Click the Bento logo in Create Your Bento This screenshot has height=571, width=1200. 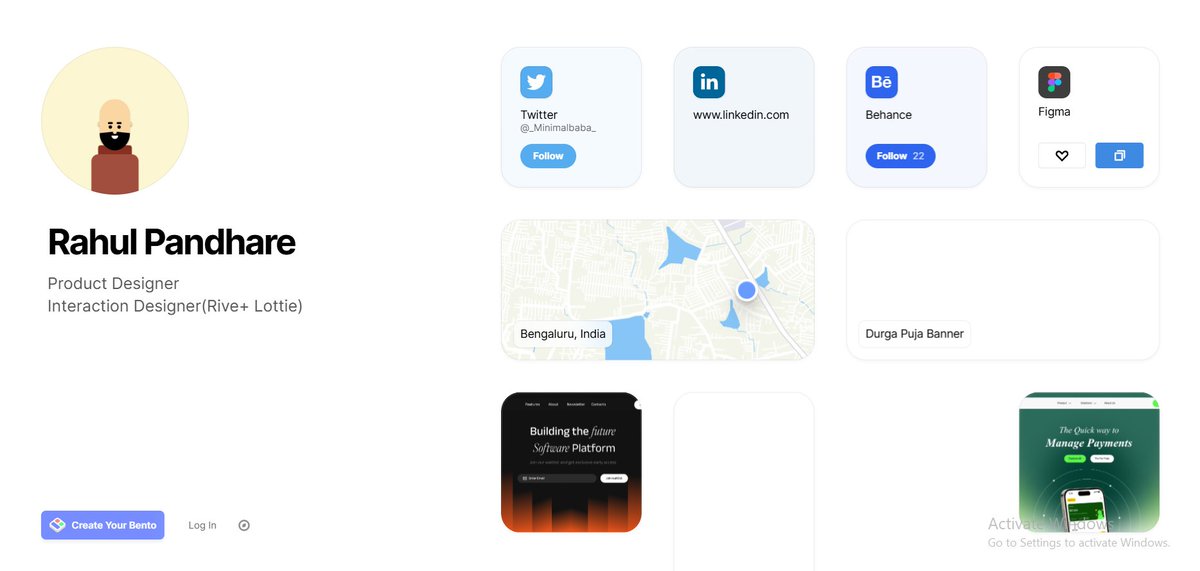click(x=58, y=525)
